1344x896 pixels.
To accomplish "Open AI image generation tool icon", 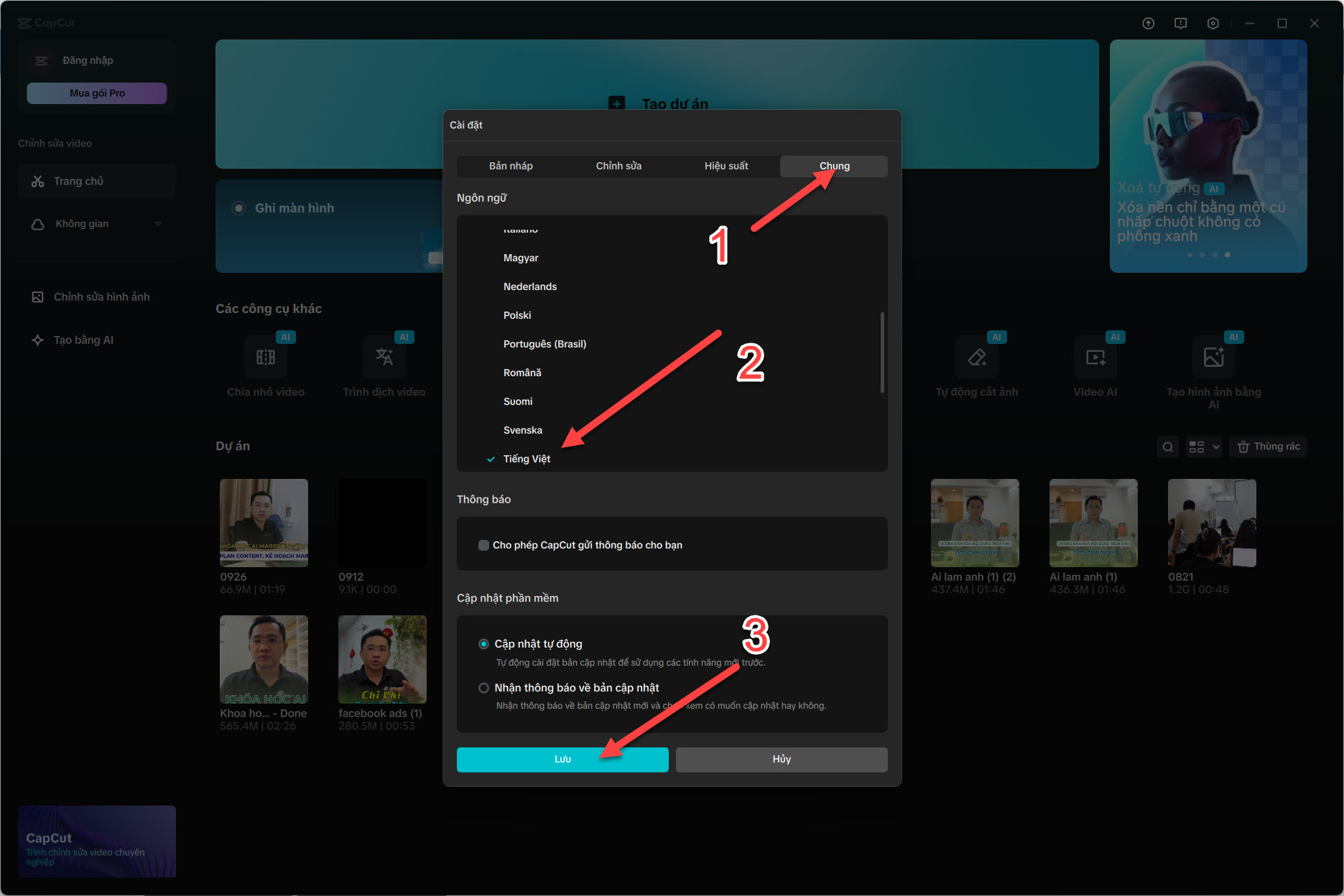I will (x=1213, y=358).
